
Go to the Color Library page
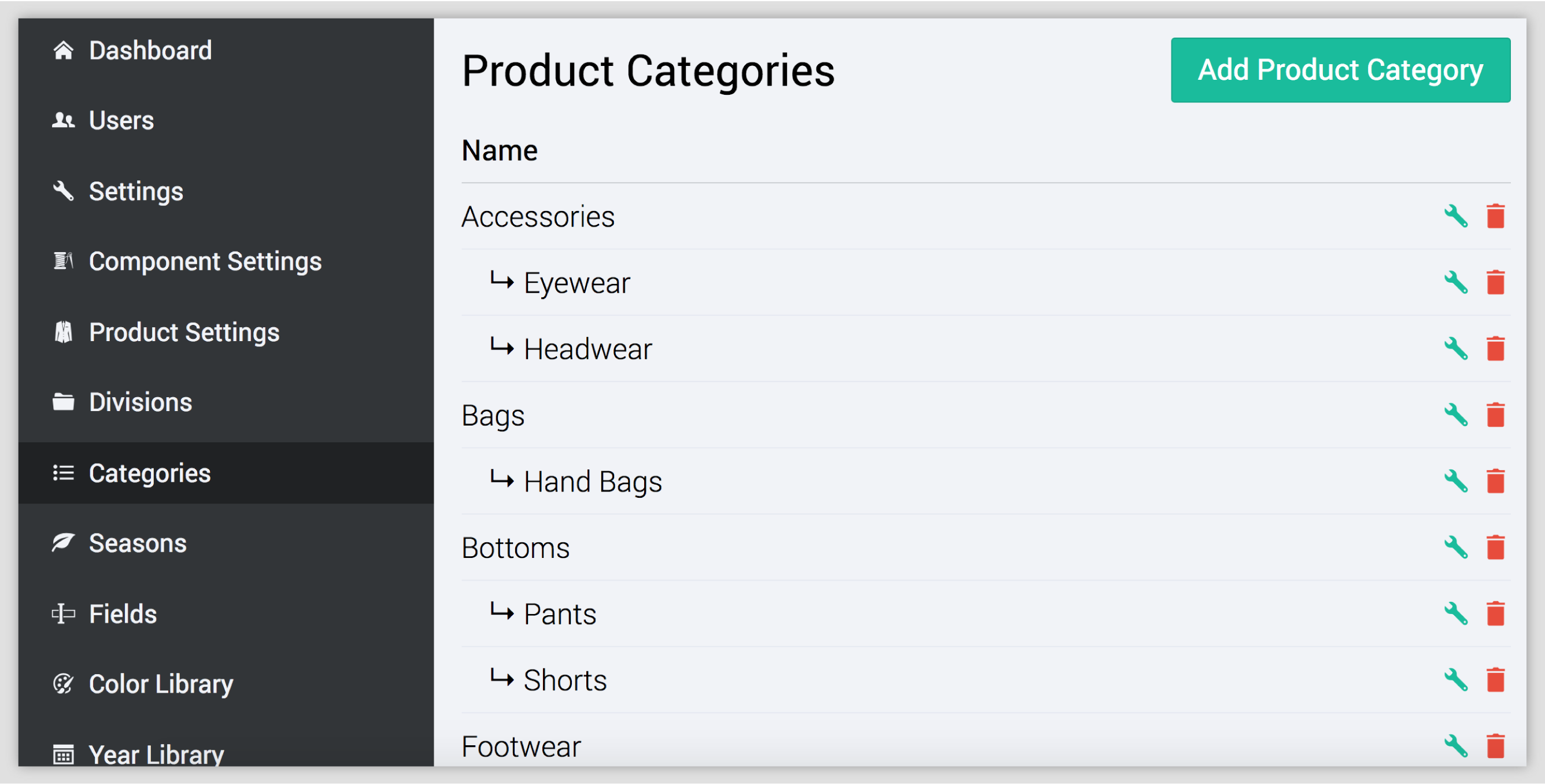pyautogui.click(x=161, y=685)
